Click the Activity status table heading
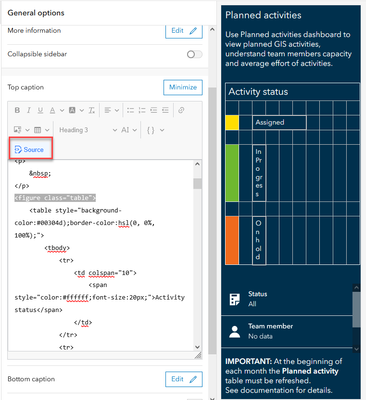 coord(258,92)
